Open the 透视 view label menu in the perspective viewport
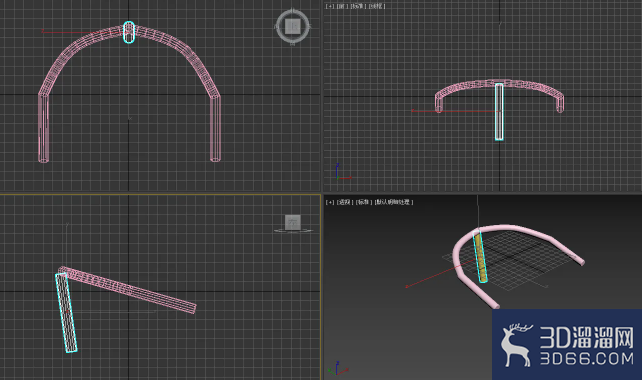This screenshot has height=380, width=642. click(x=345, y=202)
